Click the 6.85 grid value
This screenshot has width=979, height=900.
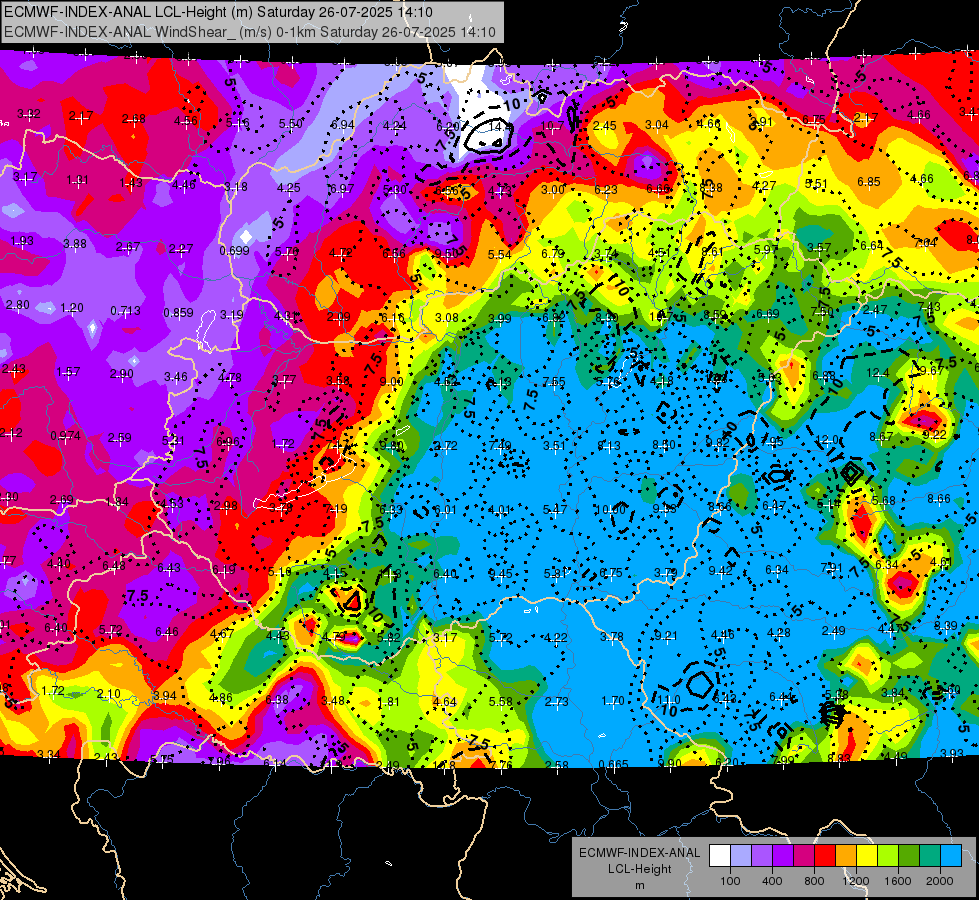[868, 182]
